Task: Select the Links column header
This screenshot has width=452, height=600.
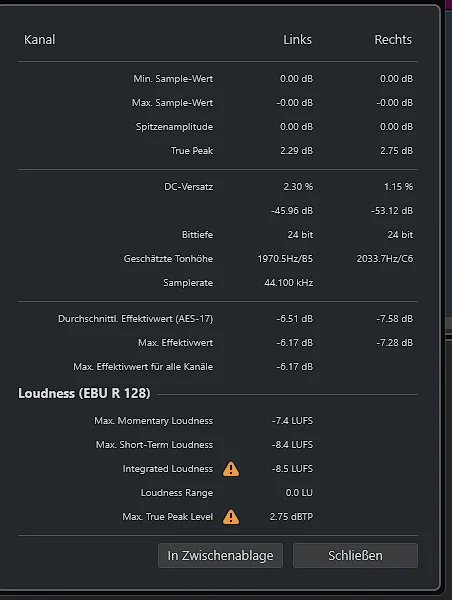Action: pos(297,39)
